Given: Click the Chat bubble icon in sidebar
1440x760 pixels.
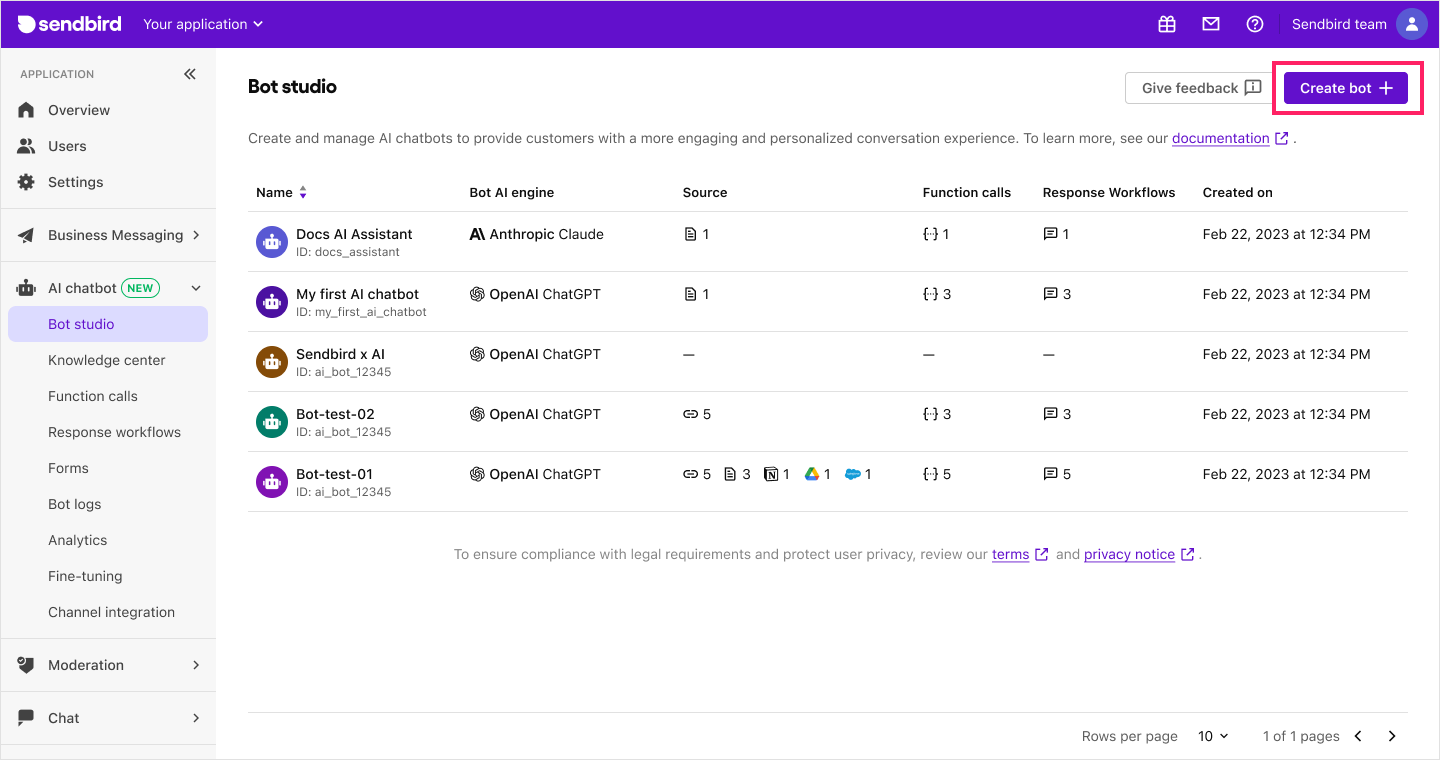Looking at the screenshot, I should pos(27,718).
